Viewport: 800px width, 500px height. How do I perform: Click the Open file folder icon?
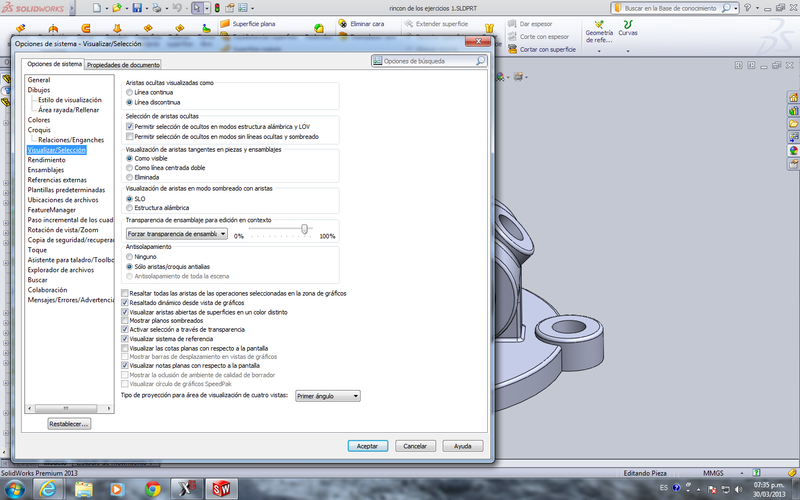click(117, 8)
